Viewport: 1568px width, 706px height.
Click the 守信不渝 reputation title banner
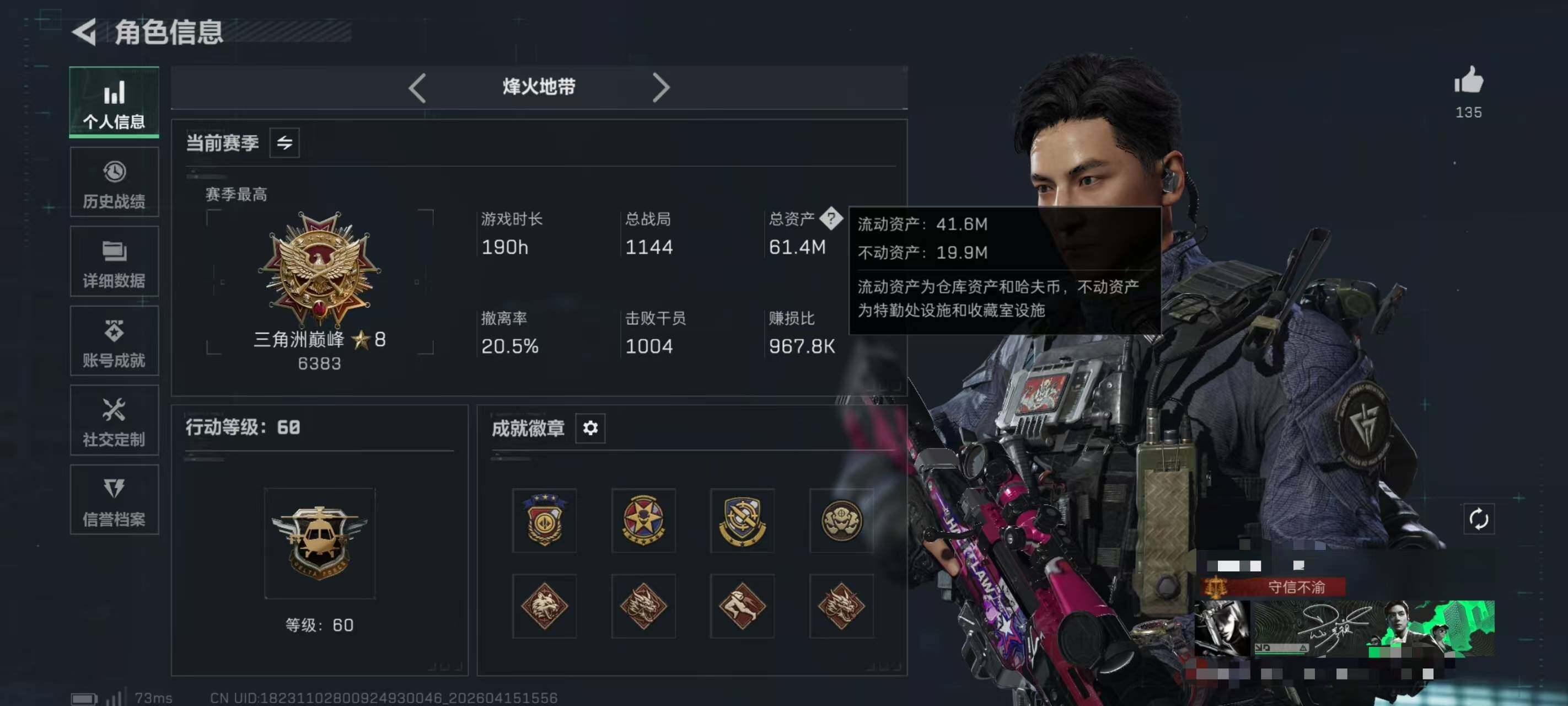pyautogui.click(x=1275, y=587)
